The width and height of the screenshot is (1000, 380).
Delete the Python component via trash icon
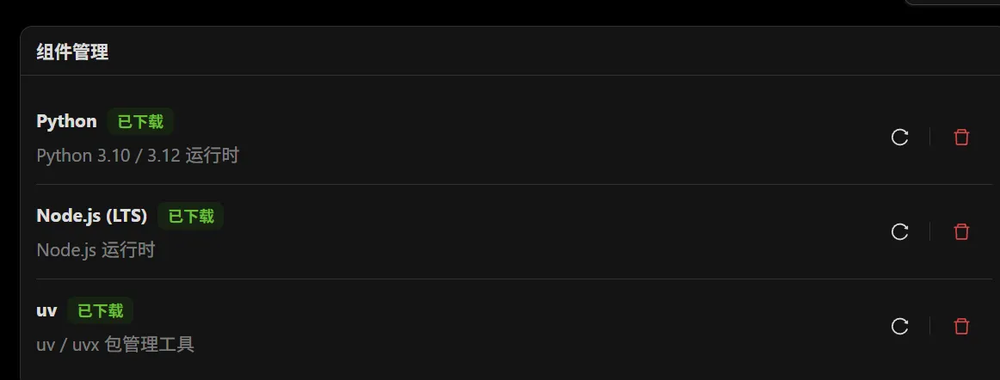pos(961,137)
